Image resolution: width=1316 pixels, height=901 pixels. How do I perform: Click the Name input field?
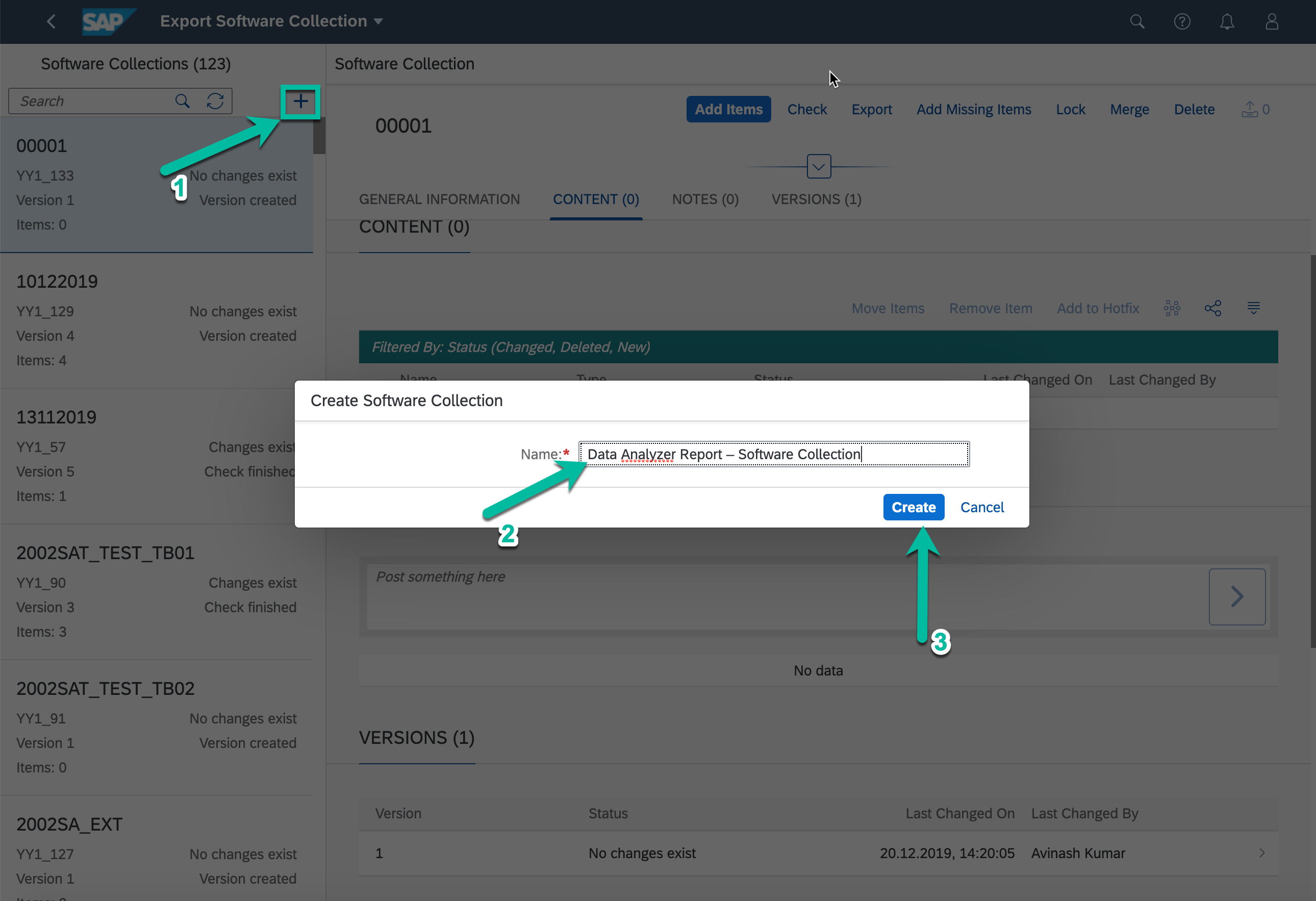pyautogui.click(x=773, y=454)
